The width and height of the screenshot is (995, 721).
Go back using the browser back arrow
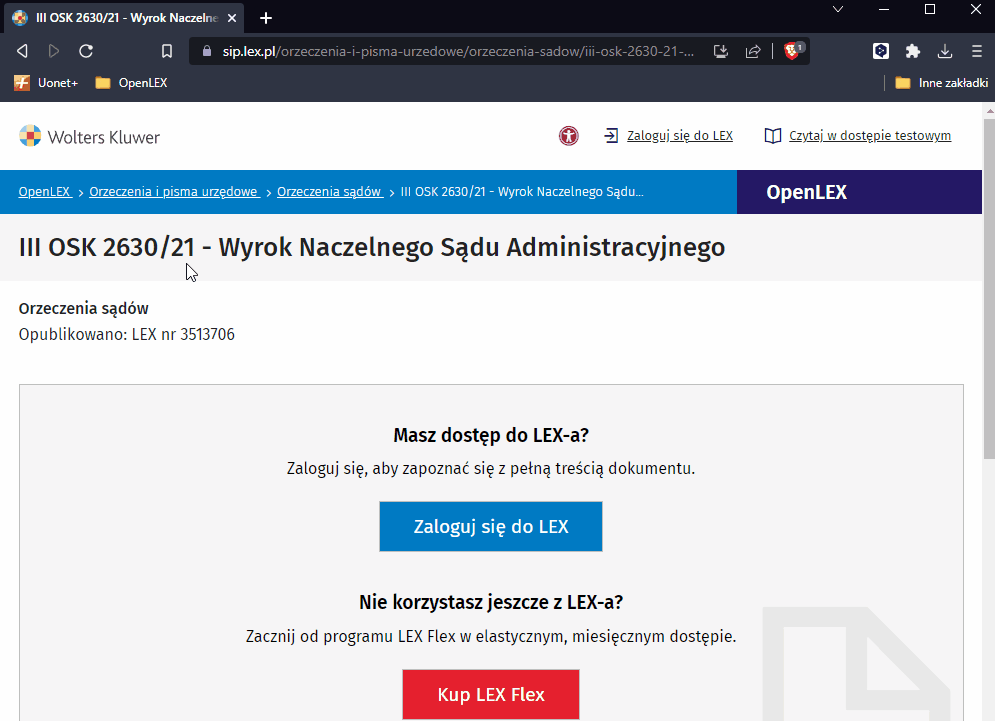click(x=22, y=51)
